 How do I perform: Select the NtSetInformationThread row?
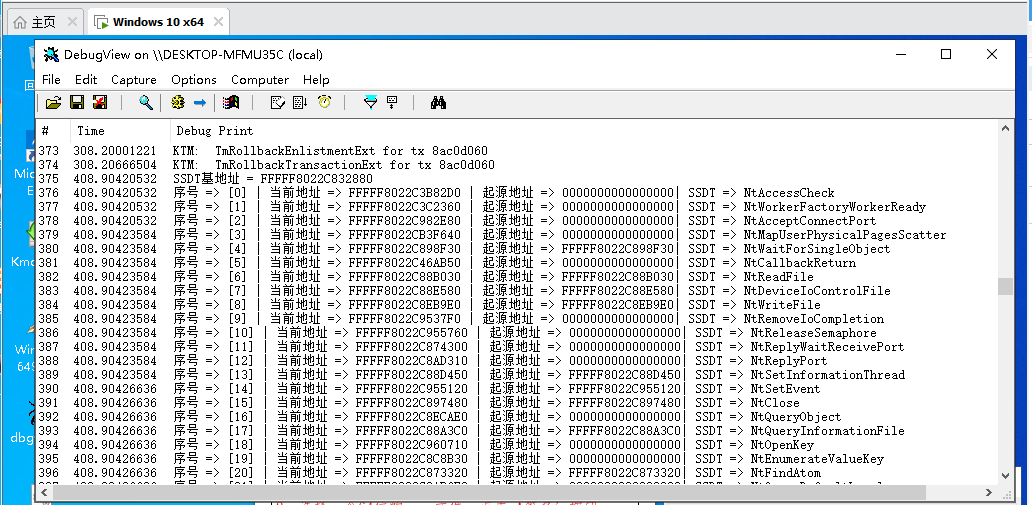(x=517, y=375)
